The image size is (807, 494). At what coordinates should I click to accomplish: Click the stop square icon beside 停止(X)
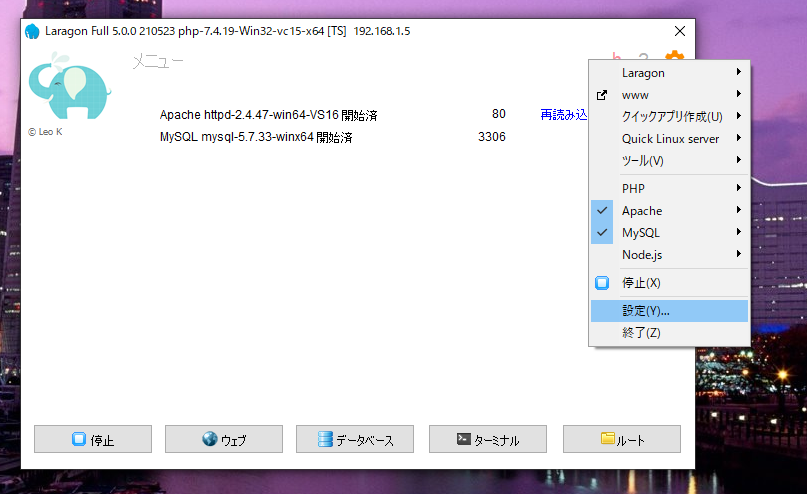point(602,283)
